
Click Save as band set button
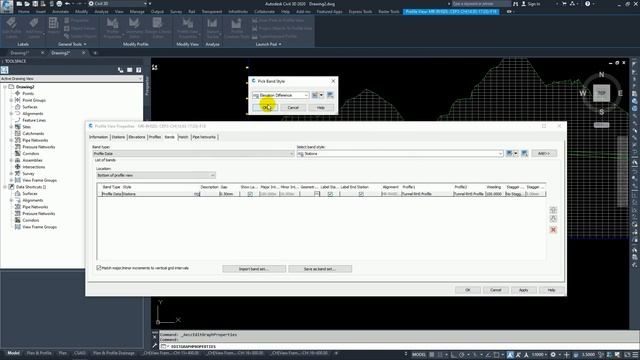tap(320, 269)
